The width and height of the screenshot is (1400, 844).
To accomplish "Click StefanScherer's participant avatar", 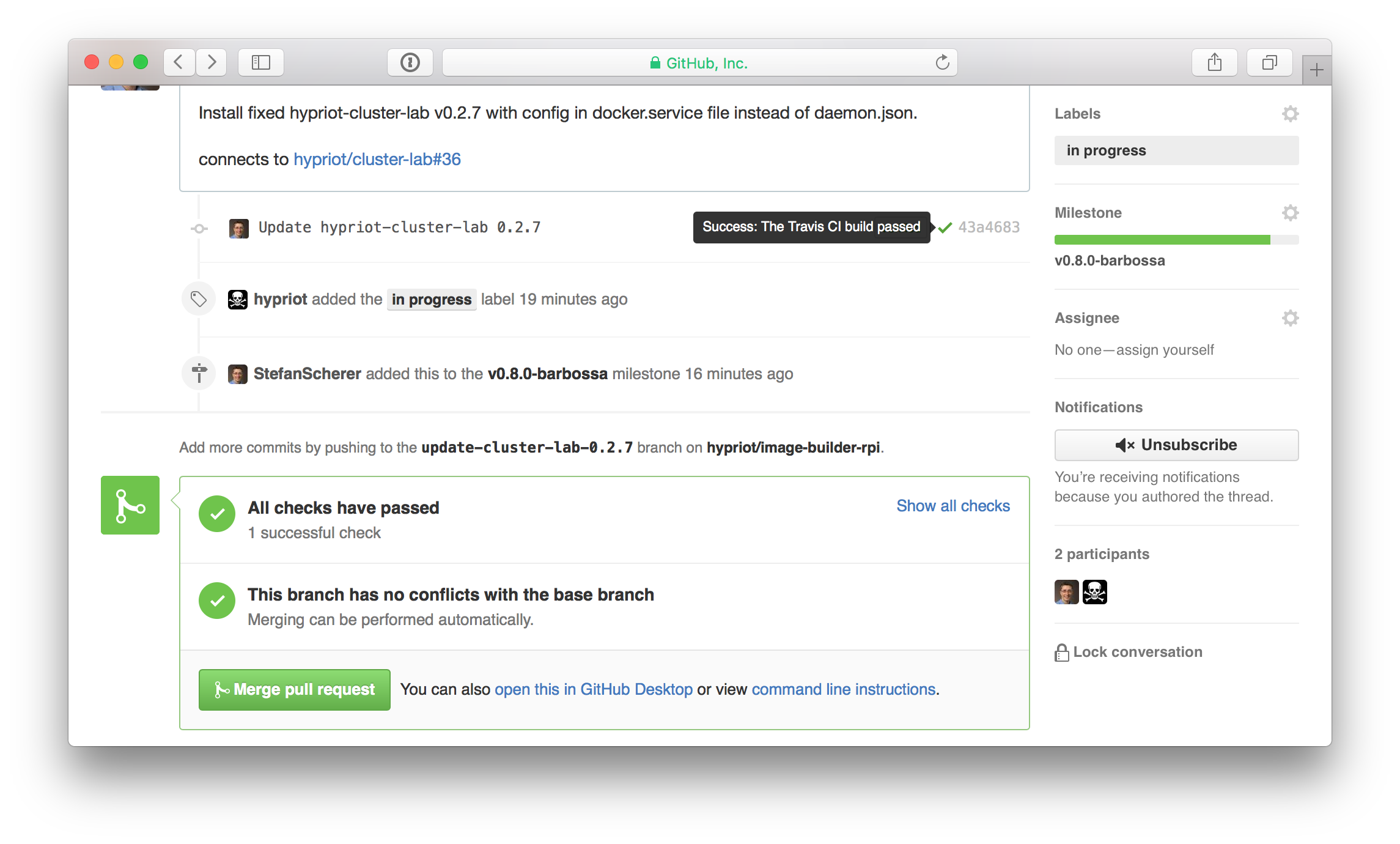I will pos(1066,591).
